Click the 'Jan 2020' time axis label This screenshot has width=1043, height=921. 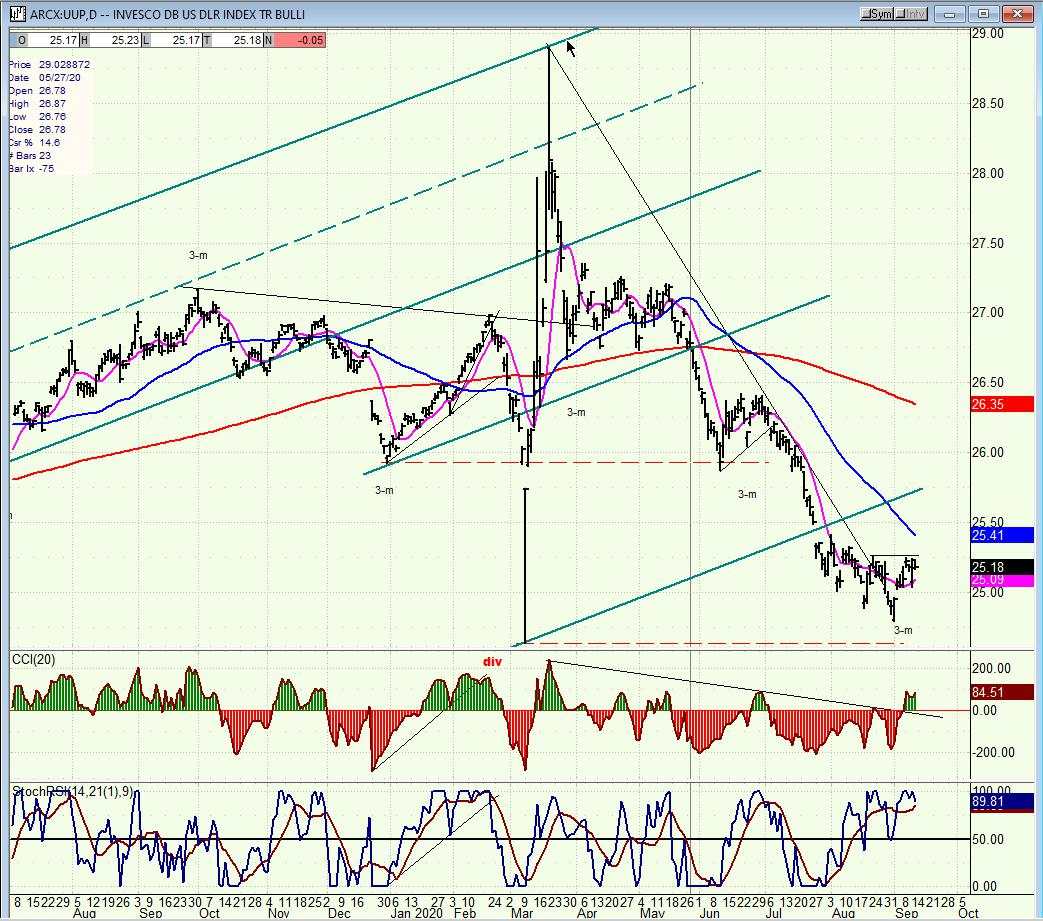click(416, 913)
